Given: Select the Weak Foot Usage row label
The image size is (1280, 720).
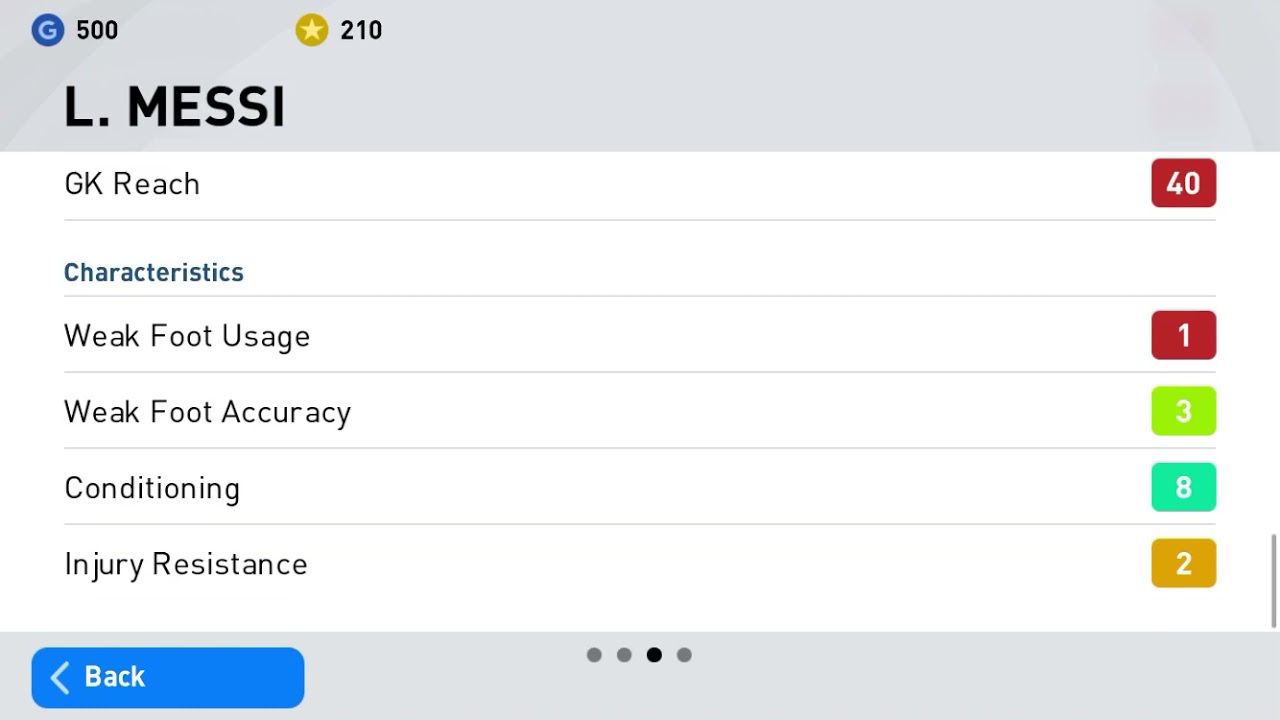Looking at the screenshot, I should [x=187, y=336].
